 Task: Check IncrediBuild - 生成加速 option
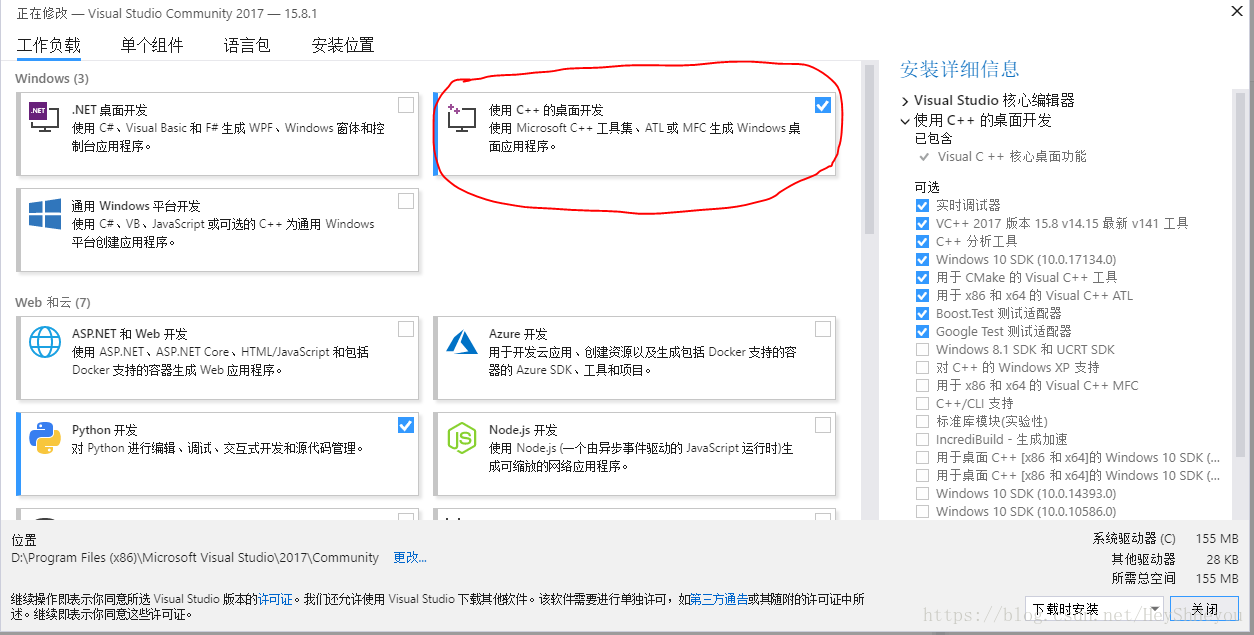(x=922, y=439)
